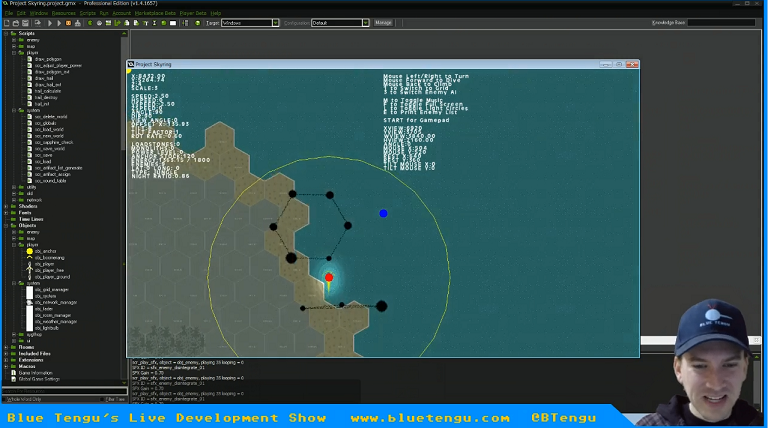Select the scr_delete_world script
This screenshot has width=768, height=428.
tap(51, 117)
